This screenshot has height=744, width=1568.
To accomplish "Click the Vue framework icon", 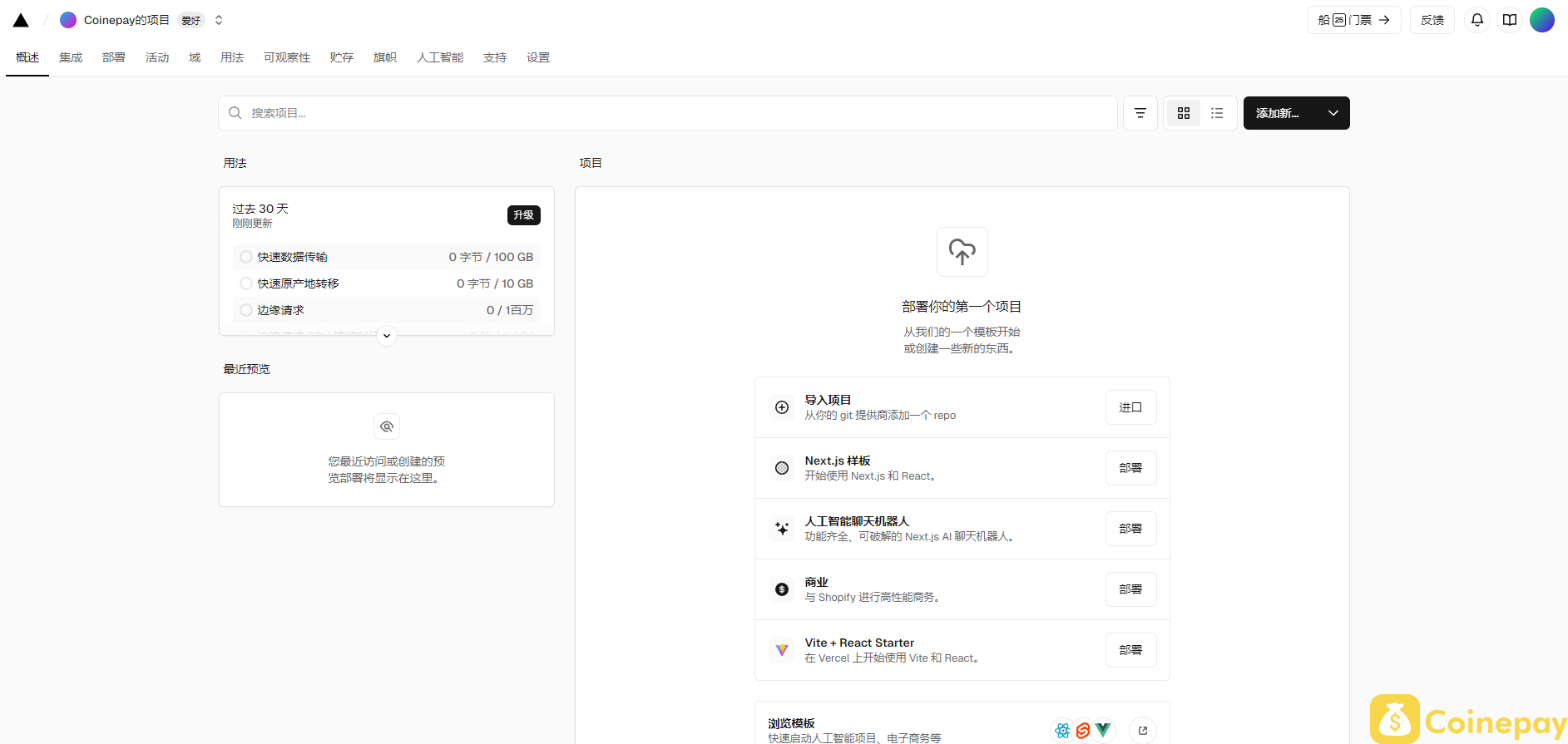I will click(1103, 731).
